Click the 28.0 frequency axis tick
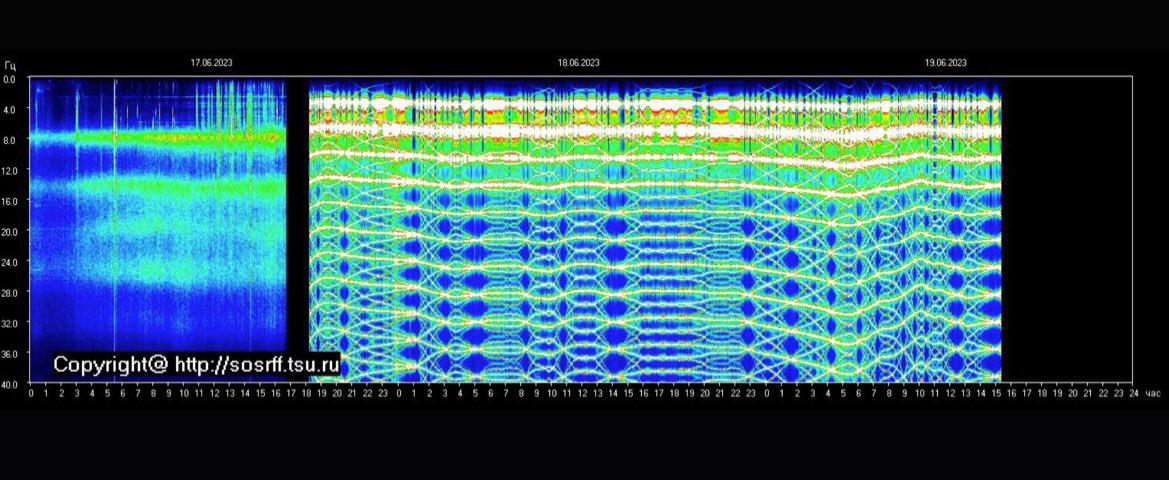The image size is (1169, 480). tap(10, 293)
